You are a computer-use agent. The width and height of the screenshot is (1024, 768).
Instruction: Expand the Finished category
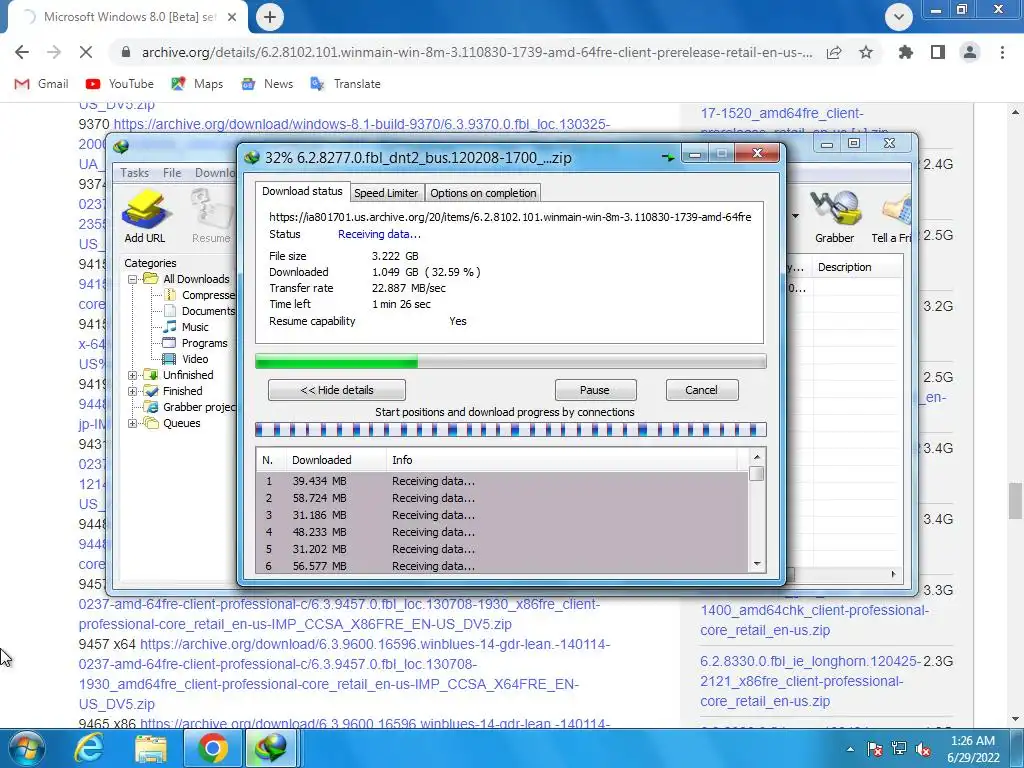point(133,391)
